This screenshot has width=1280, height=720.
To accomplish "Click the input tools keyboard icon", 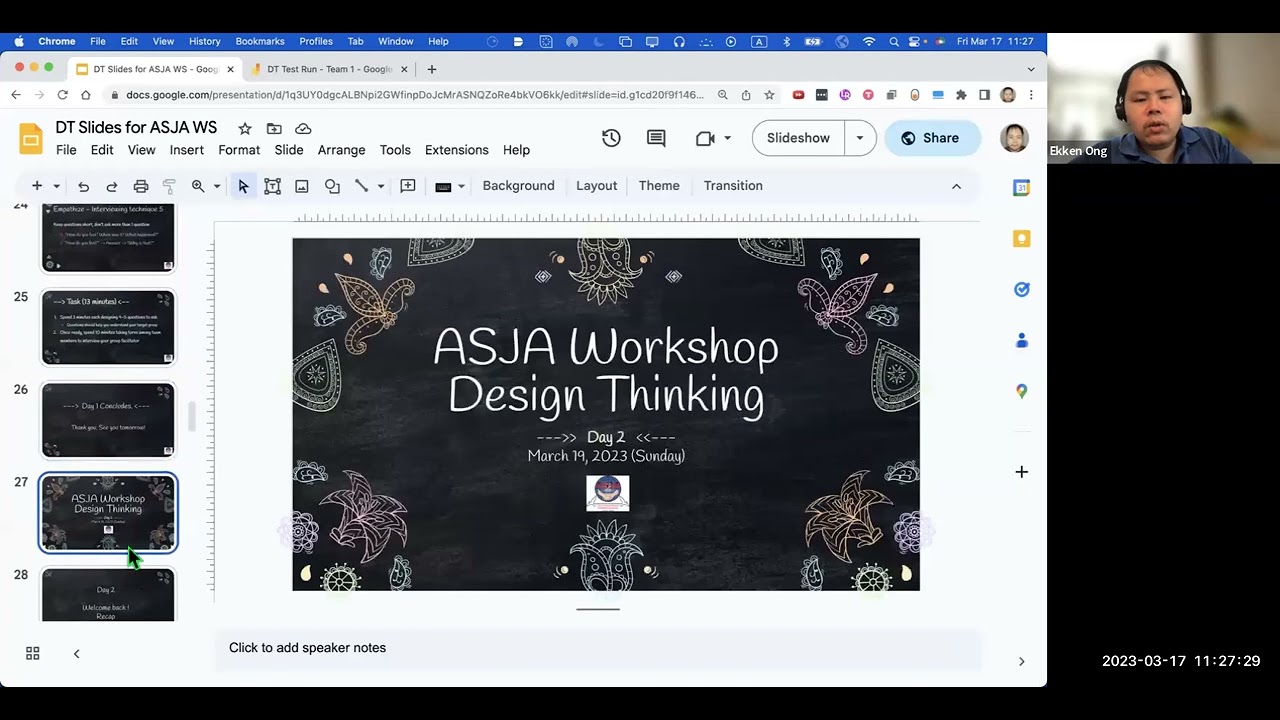I will [444, 186].
